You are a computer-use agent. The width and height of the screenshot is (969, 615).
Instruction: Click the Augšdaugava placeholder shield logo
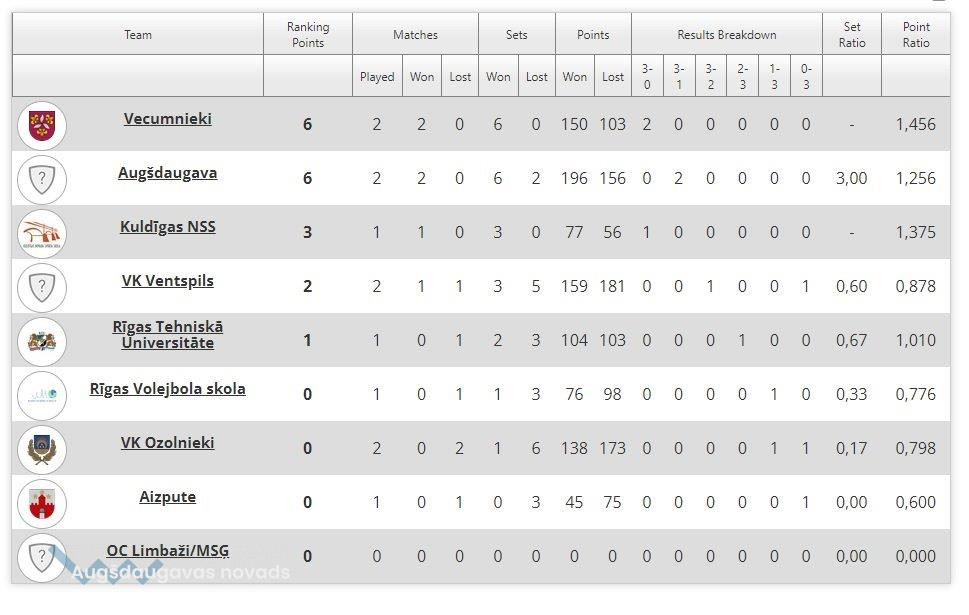coord(42,180)
